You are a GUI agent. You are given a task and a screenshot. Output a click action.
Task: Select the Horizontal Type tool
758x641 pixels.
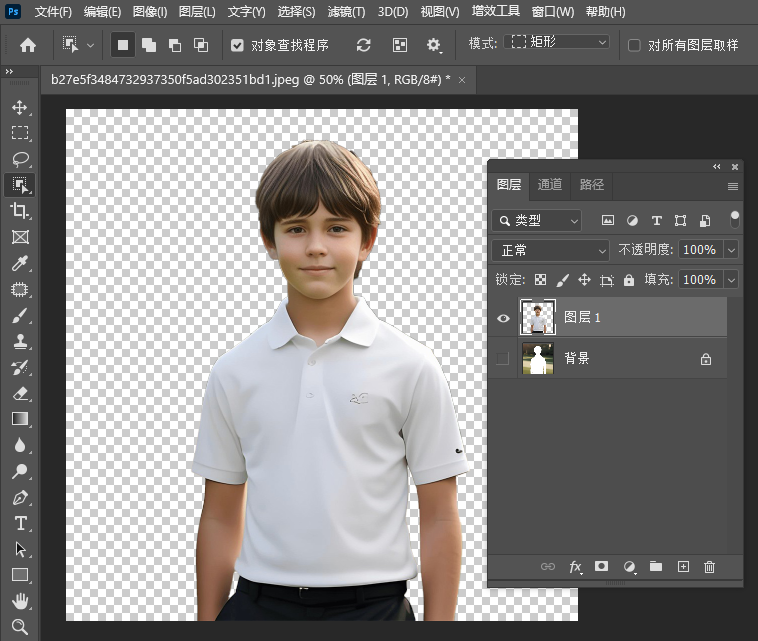20,523
